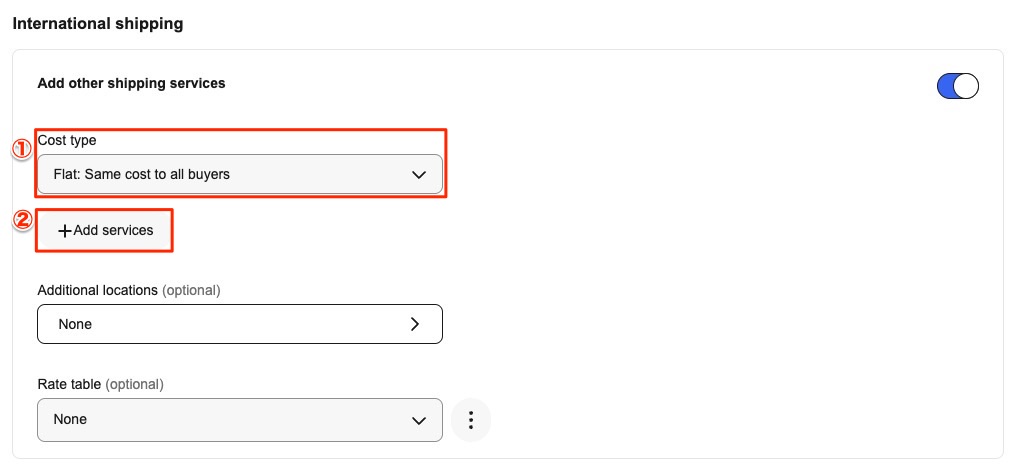Select the 'Flat: Same cost to all buyers' text
Image resolution: width=1016 pixels, height=474 pixels.
[x=141, y=174]
